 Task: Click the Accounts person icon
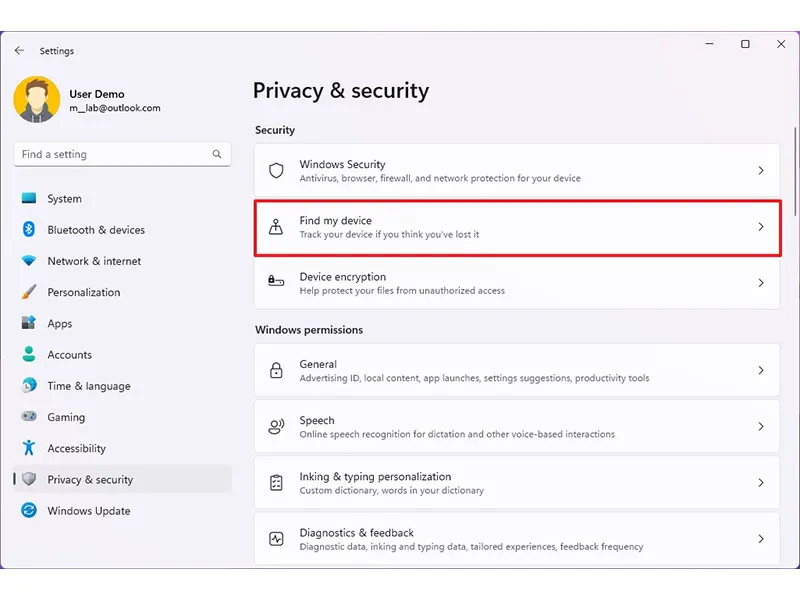point(29,354)
